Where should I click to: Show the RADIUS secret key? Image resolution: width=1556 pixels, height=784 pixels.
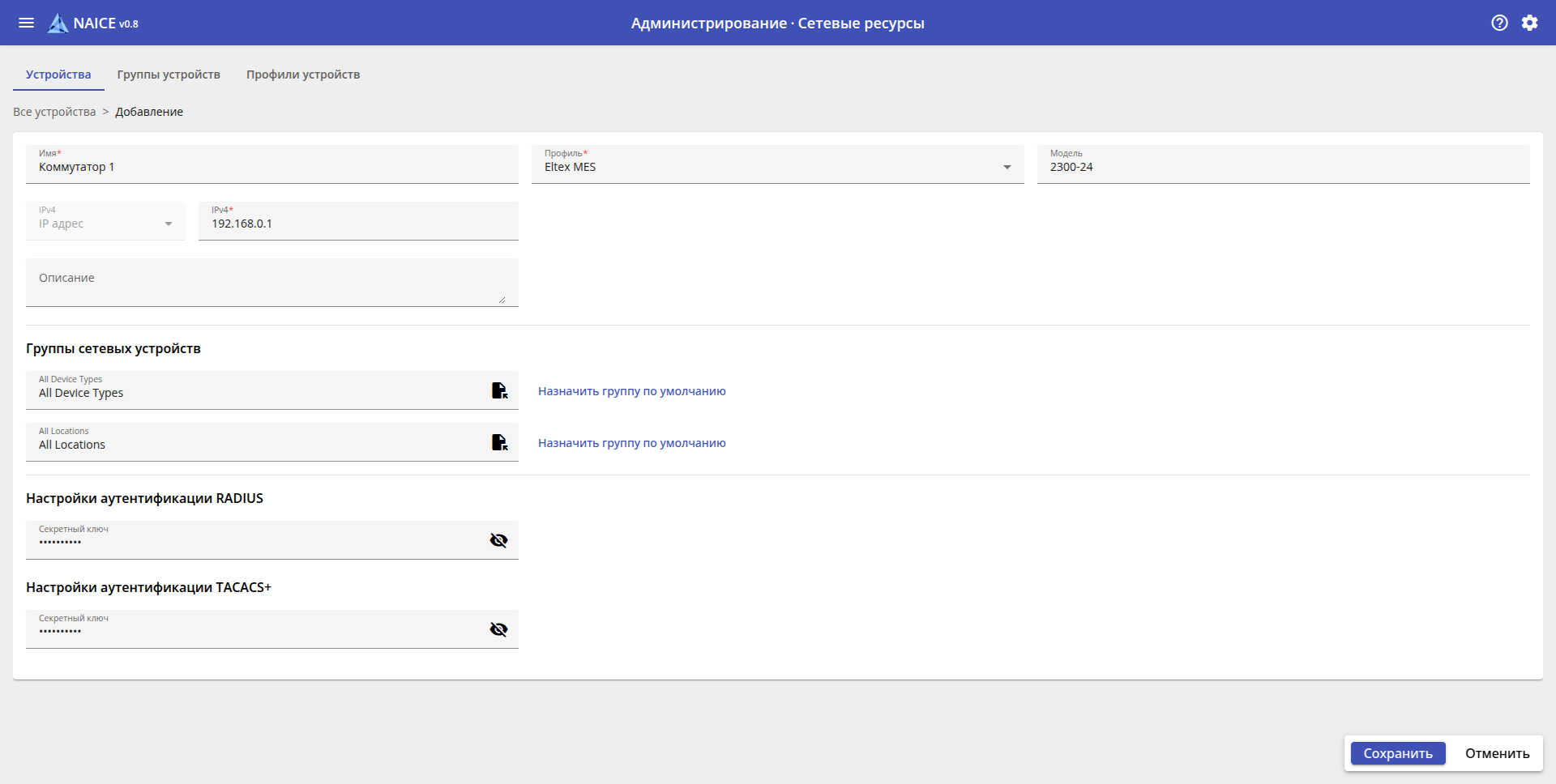point(498,540)
